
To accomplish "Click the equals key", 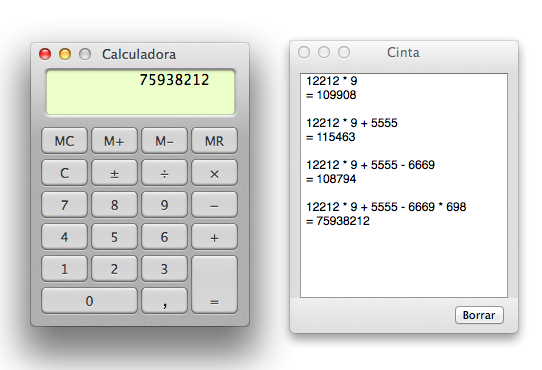I will click(x=214, y=285).
